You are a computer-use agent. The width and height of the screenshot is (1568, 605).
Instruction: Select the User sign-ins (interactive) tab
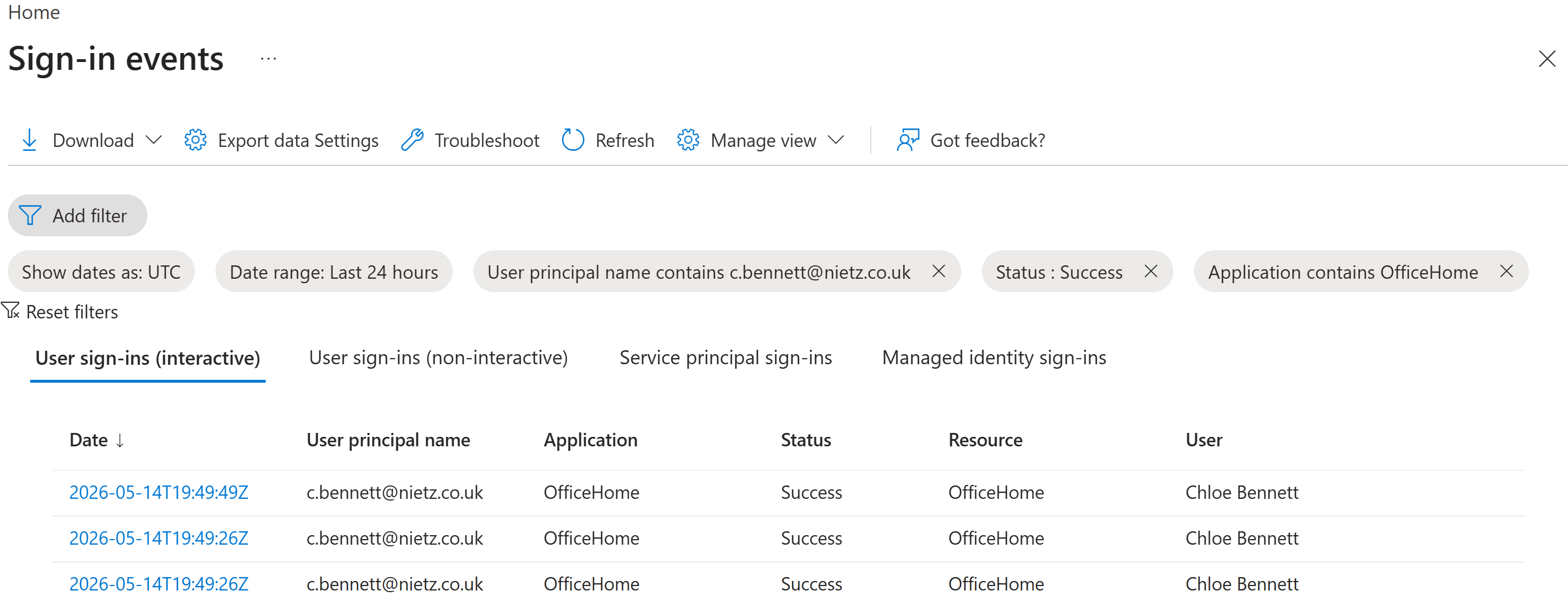148,358
